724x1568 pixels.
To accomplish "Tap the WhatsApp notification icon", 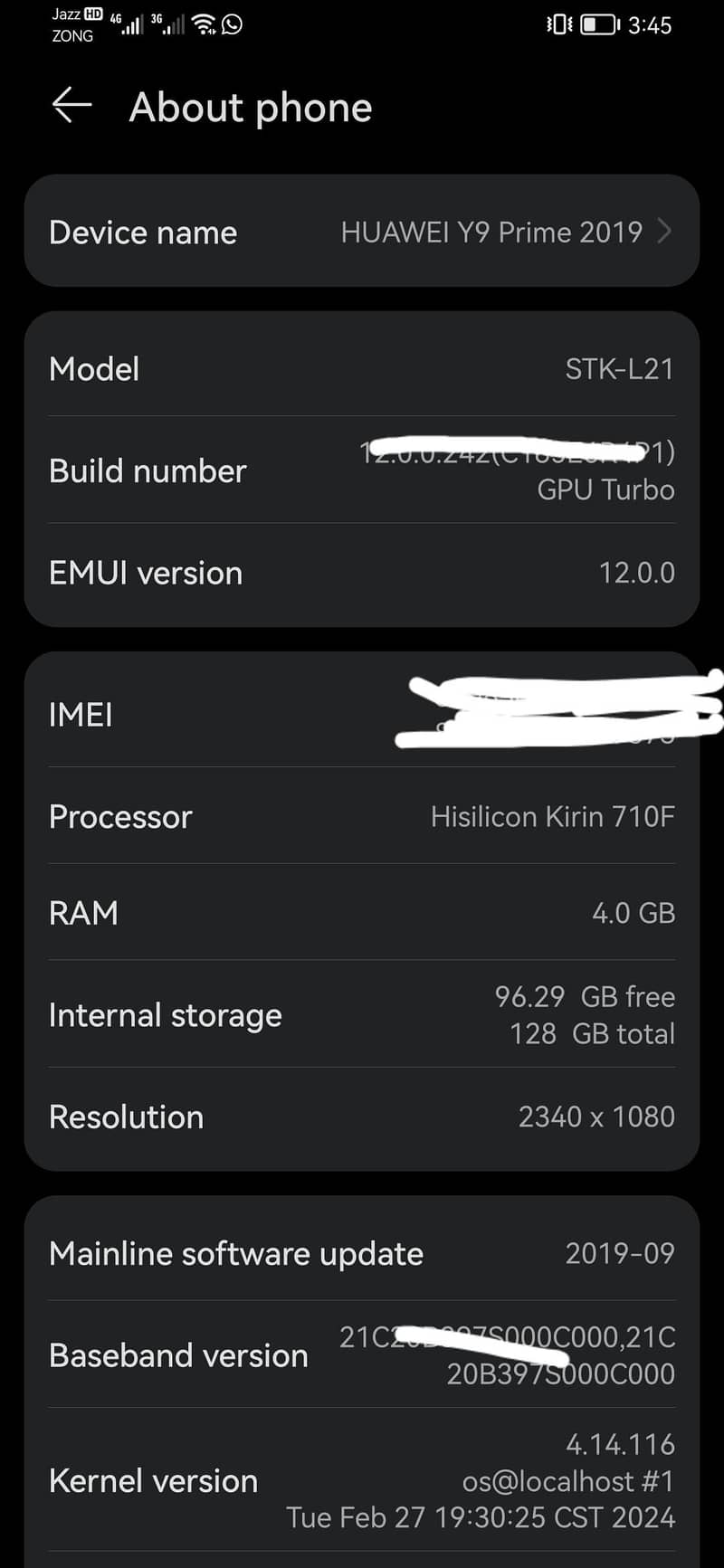I will click(233, 24).
